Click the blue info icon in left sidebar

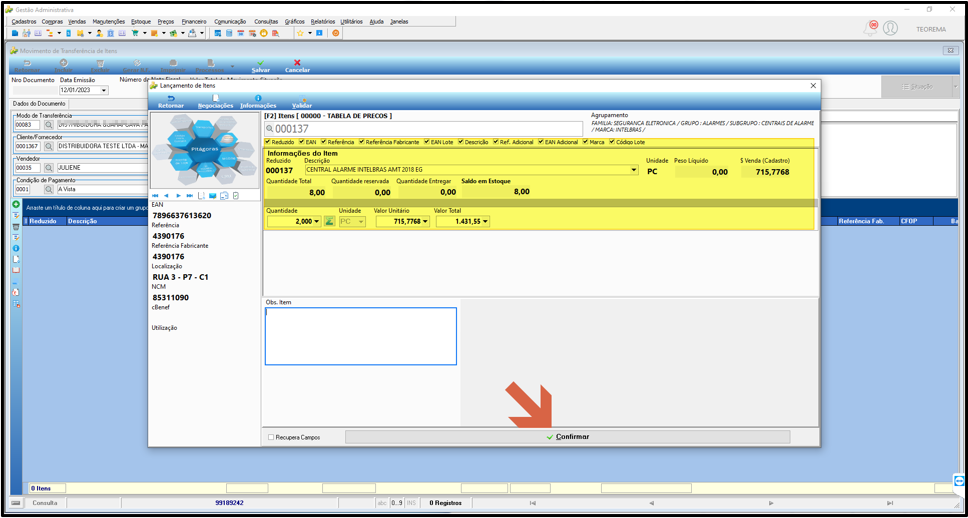(x=16, y=248)
